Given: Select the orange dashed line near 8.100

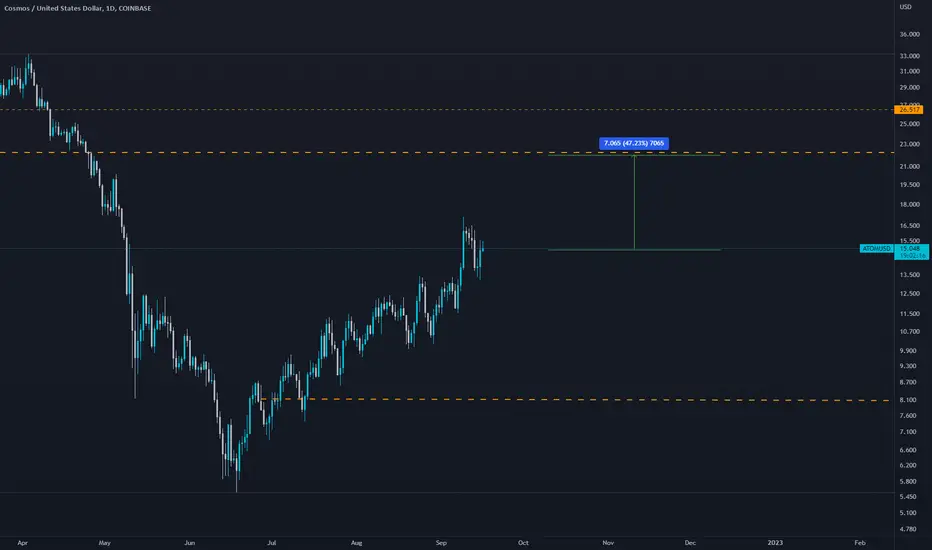Looking at the screenshot, I should [x=575, y=400].
